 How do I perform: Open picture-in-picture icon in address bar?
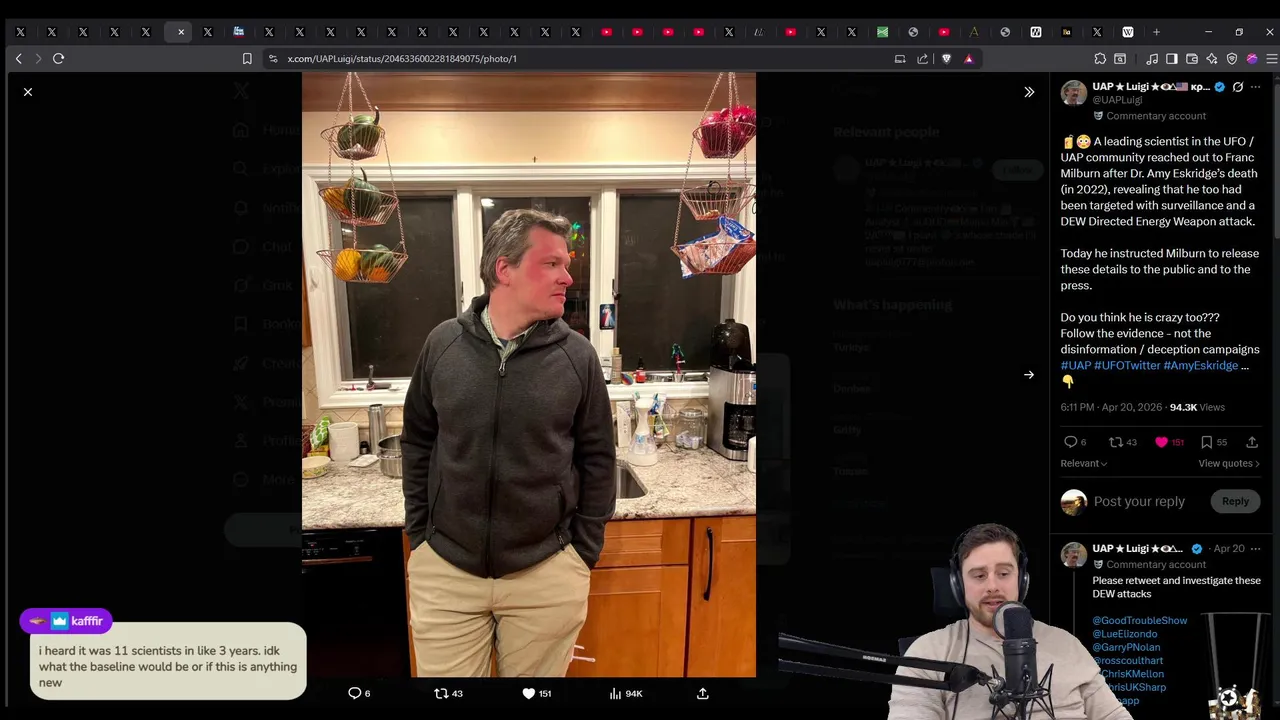(900, 59)
